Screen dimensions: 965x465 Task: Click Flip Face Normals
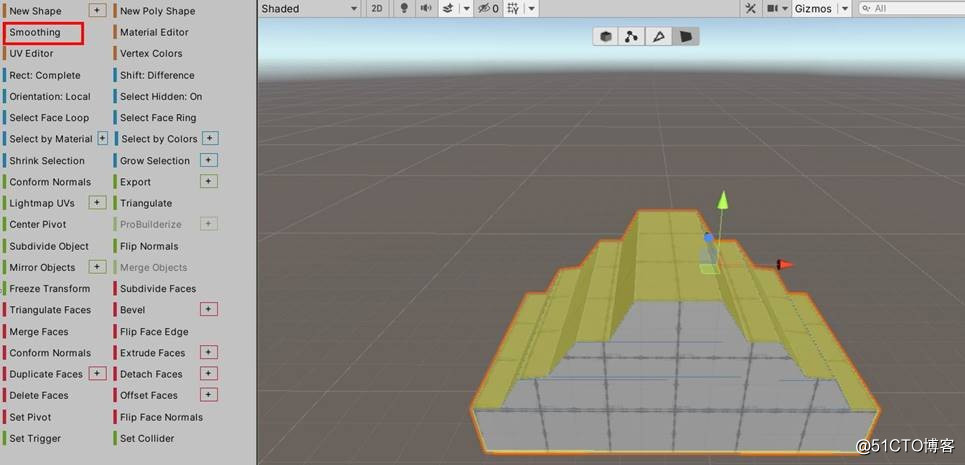tap(161, 417)
